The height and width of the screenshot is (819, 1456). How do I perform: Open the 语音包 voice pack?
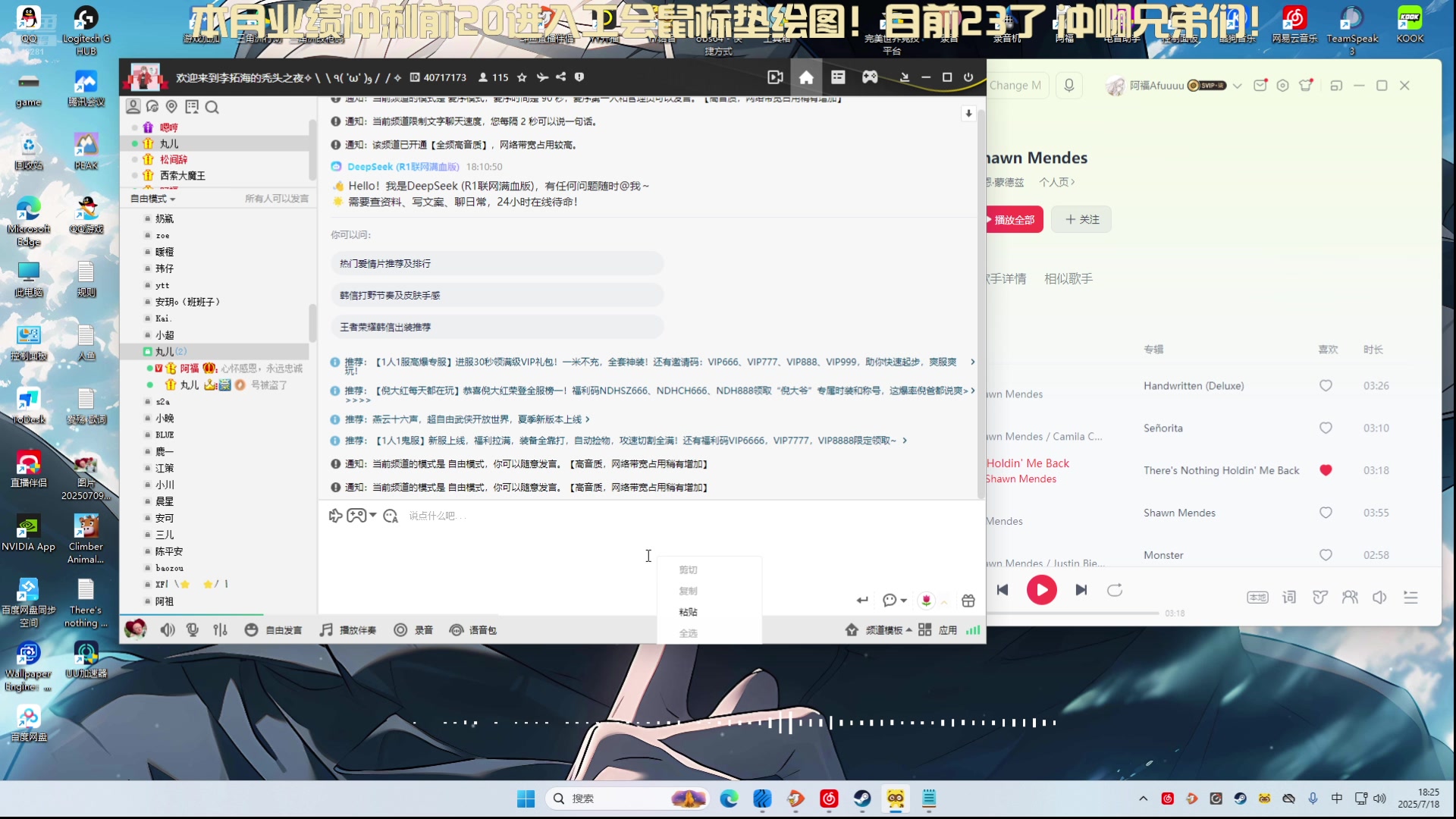[473, 630]
